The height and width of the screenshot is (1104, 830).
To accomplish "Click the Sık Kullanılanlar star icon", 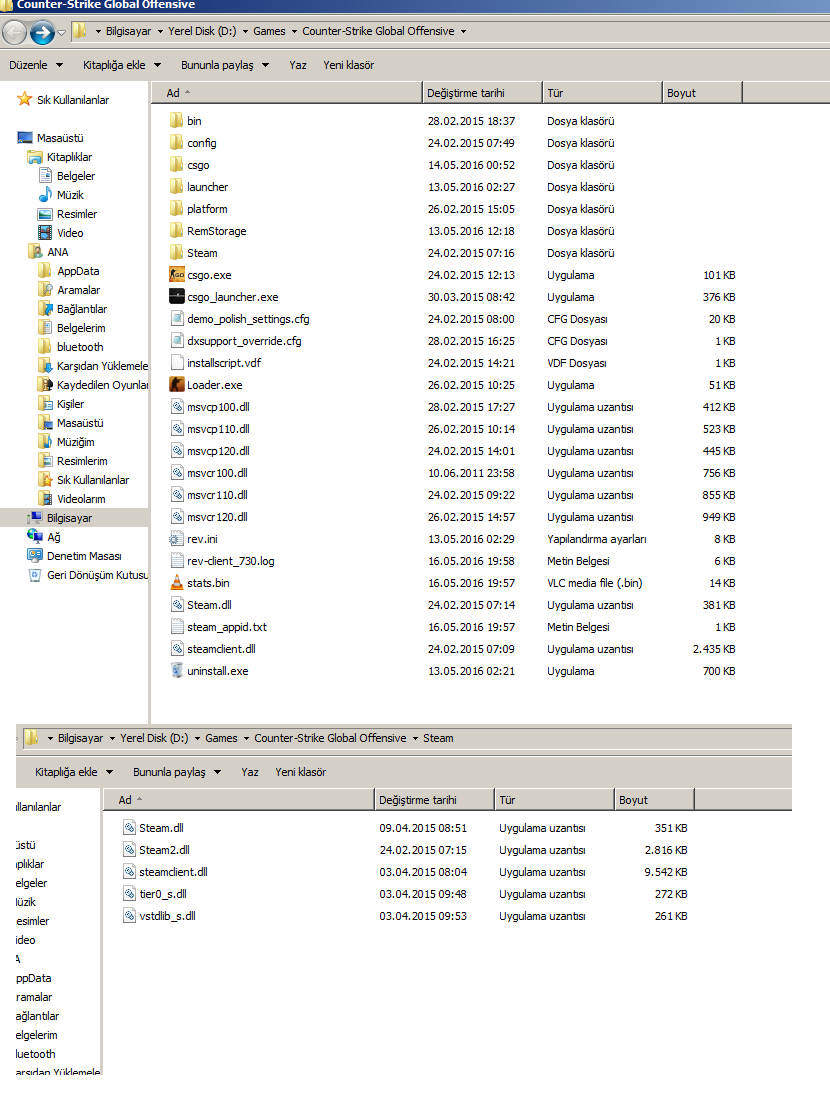I will 25,99.
